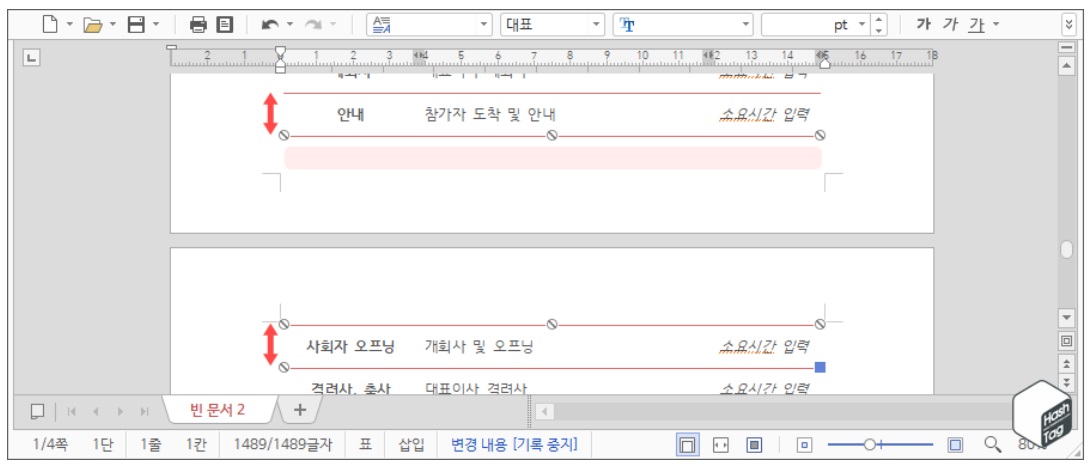Expand the redo history dropdown

pos(332,25)
